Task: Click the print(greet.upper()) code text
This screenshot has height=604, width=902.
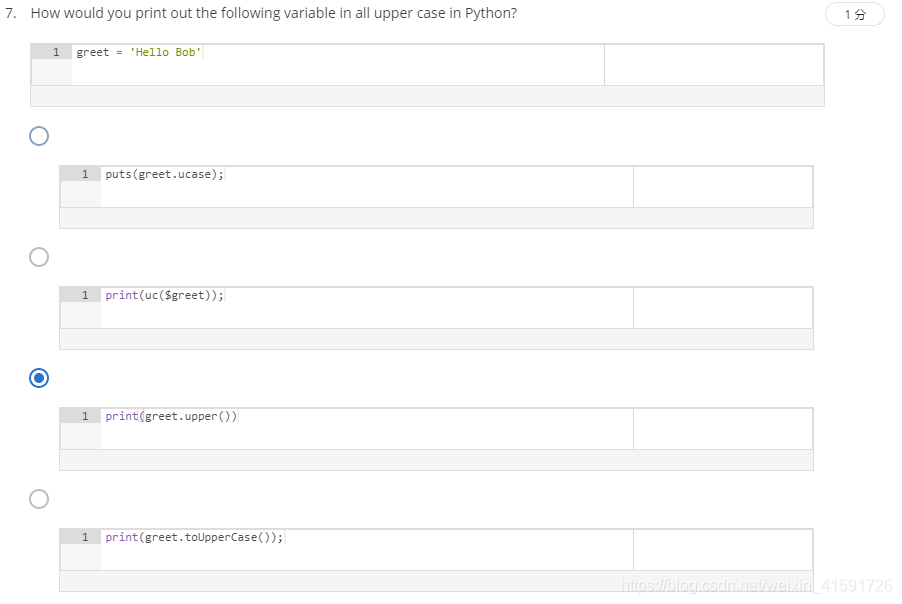Action: 171,415
